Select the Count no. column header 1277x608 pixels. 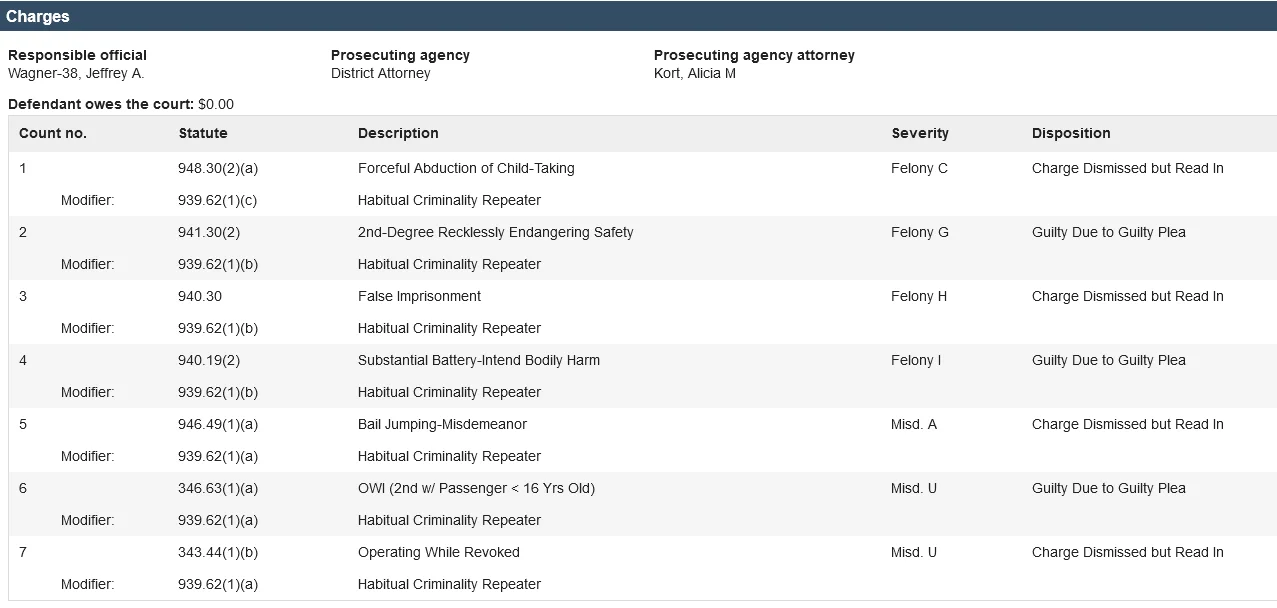pyautogui.click(x=53, y=133)
